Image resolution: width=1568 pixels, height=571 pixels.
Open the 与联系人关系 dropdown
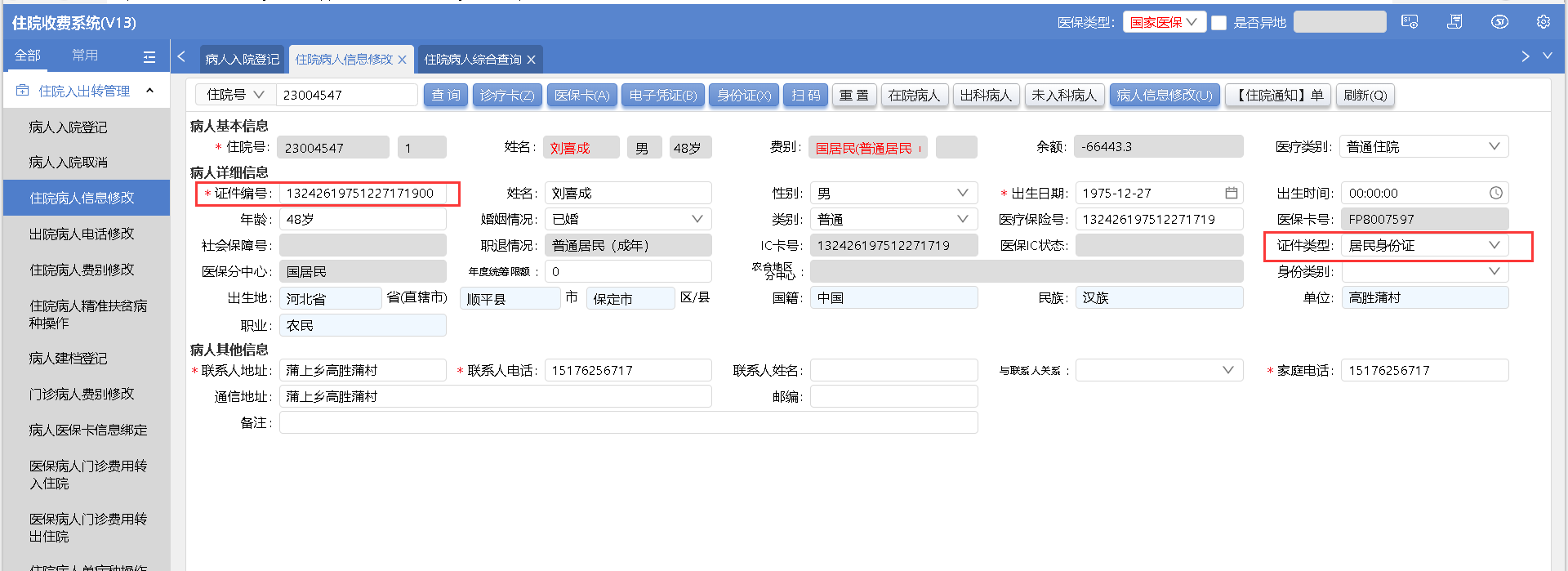[x=1159, y=370]
